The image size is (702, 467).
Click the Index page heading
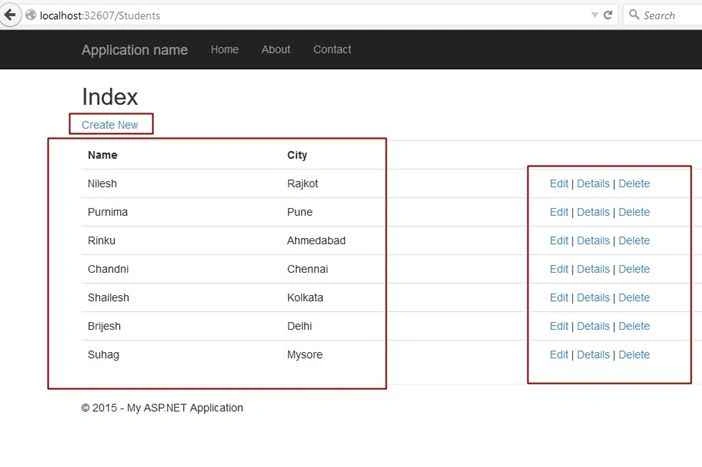coord(110,97)
